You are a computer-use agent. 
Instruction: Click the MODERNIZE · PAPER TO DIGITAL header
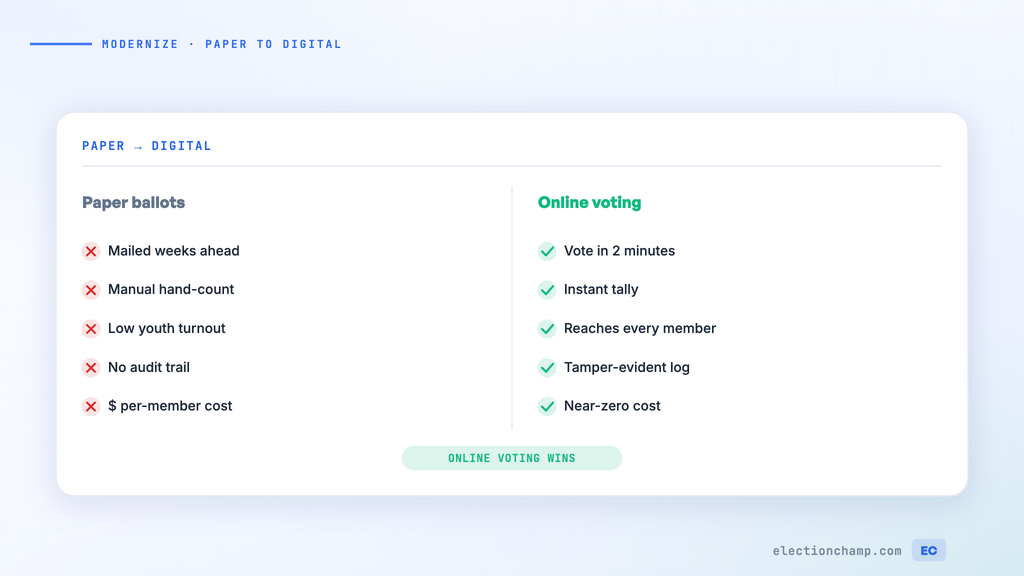click(221, 44)
